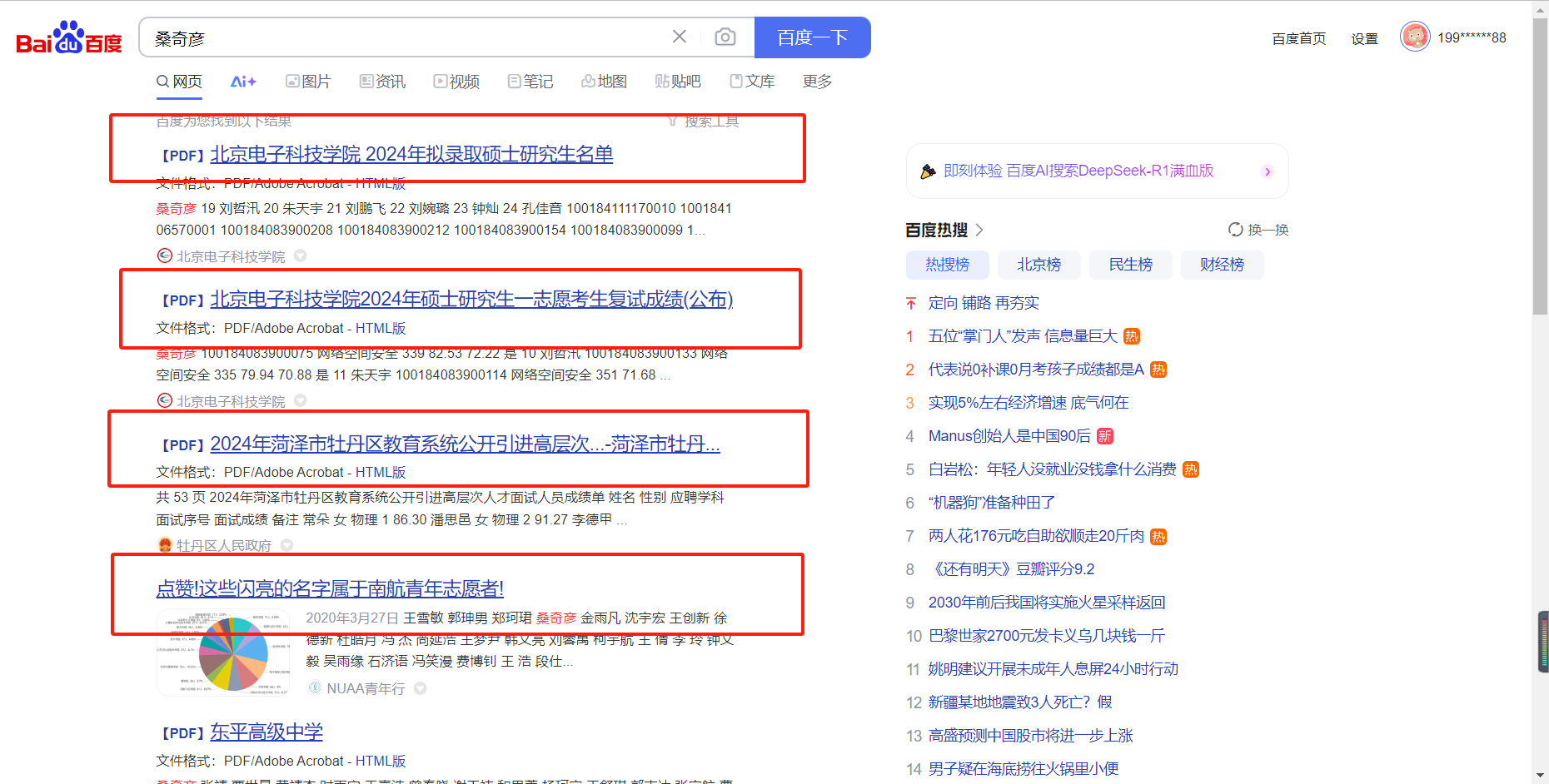Image resolution: width=1549 pixels, height=784 pixels.
Task: Open hot topic 五位“掌门人”发声 信息量巨大
Action: coord(1023,336)
